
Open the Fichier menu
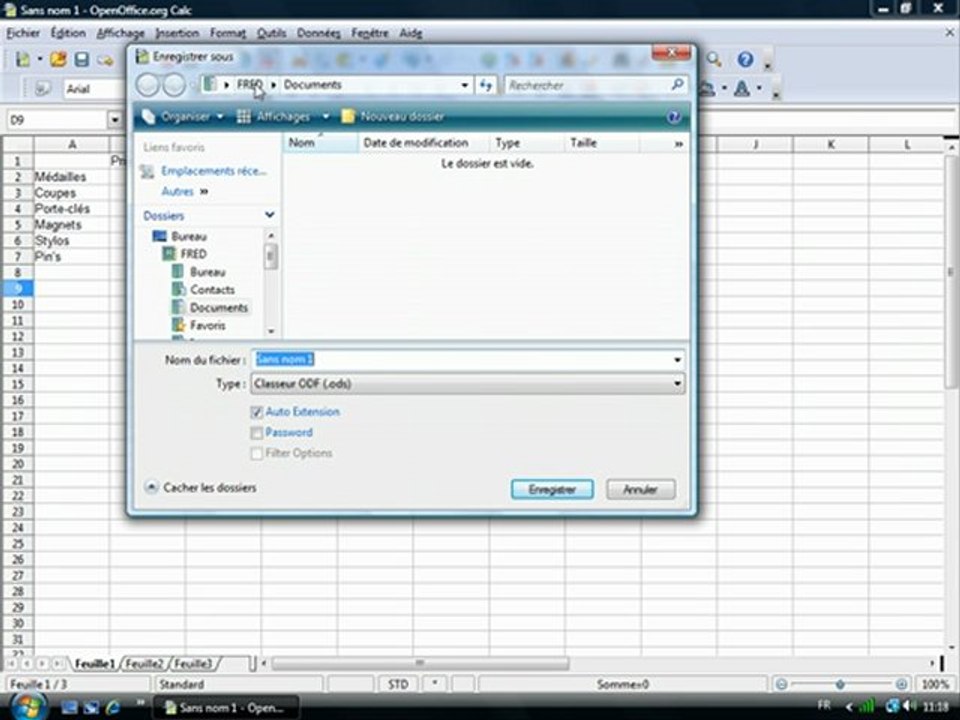point(23,33)
